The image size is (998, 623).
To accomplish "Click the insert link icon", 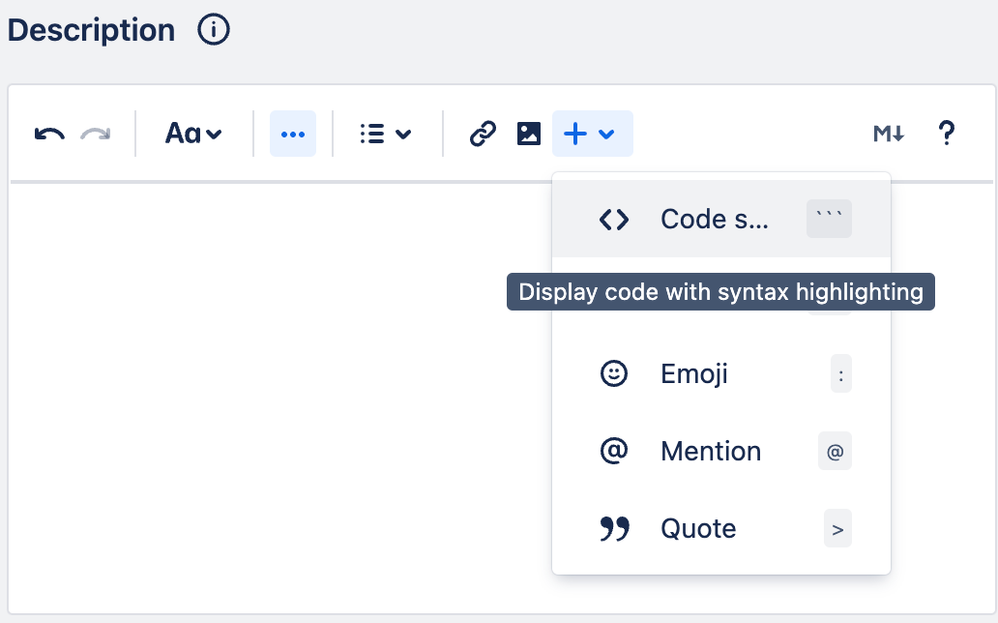I will [483, 134].
